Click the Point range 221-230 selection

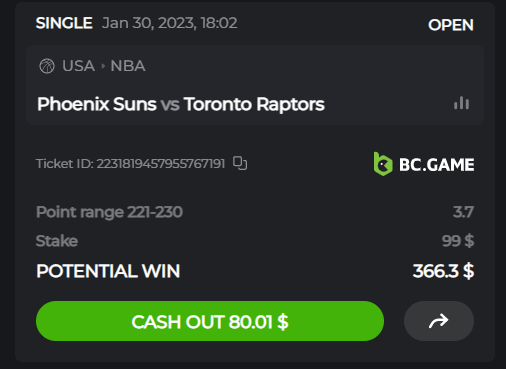[x=109, y=212]
